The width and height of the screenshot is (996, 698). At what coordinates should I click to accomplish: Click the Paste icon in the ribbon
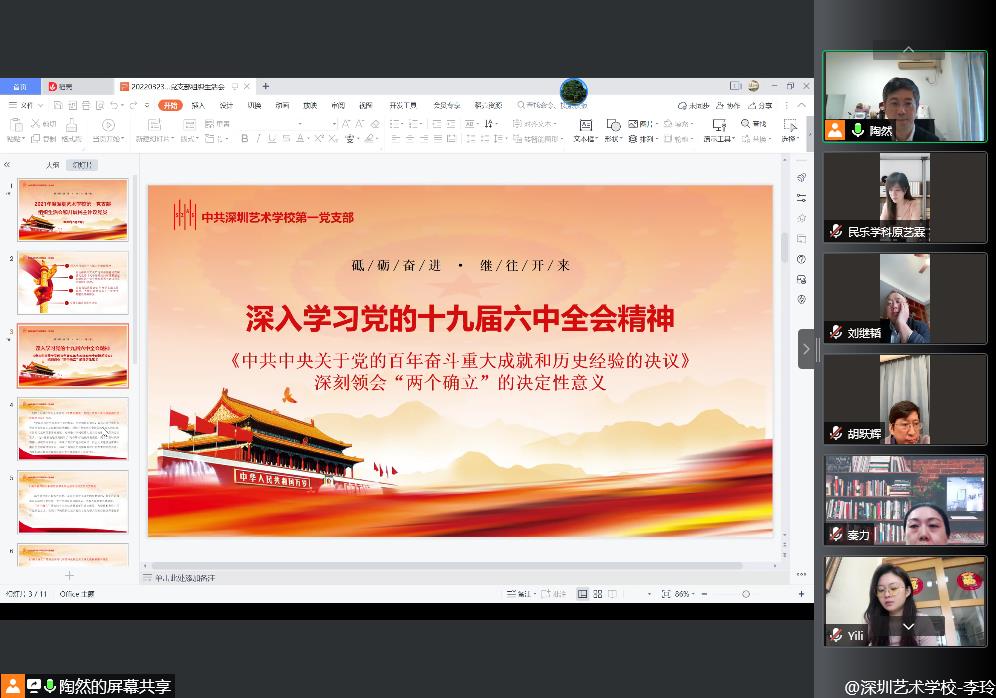pos(15,124)
